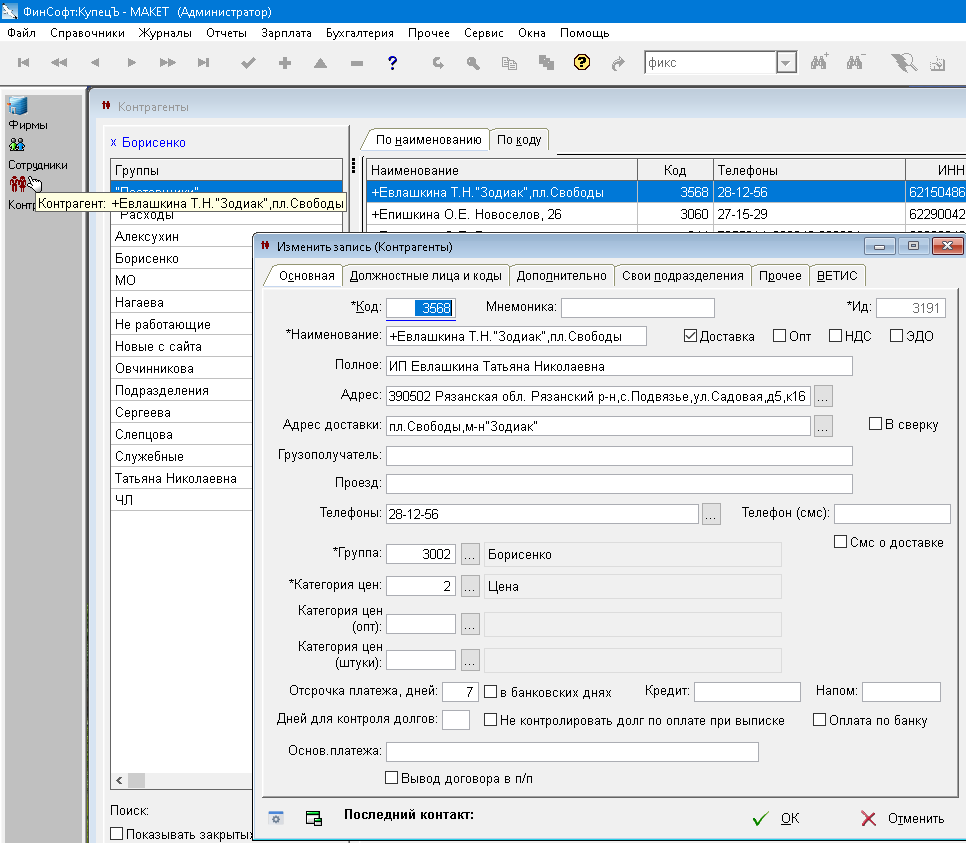The height and width of the screenshot is (843, 966).
Task: Open the Группа lookup ellipsis button
Action: click(470, 555)
